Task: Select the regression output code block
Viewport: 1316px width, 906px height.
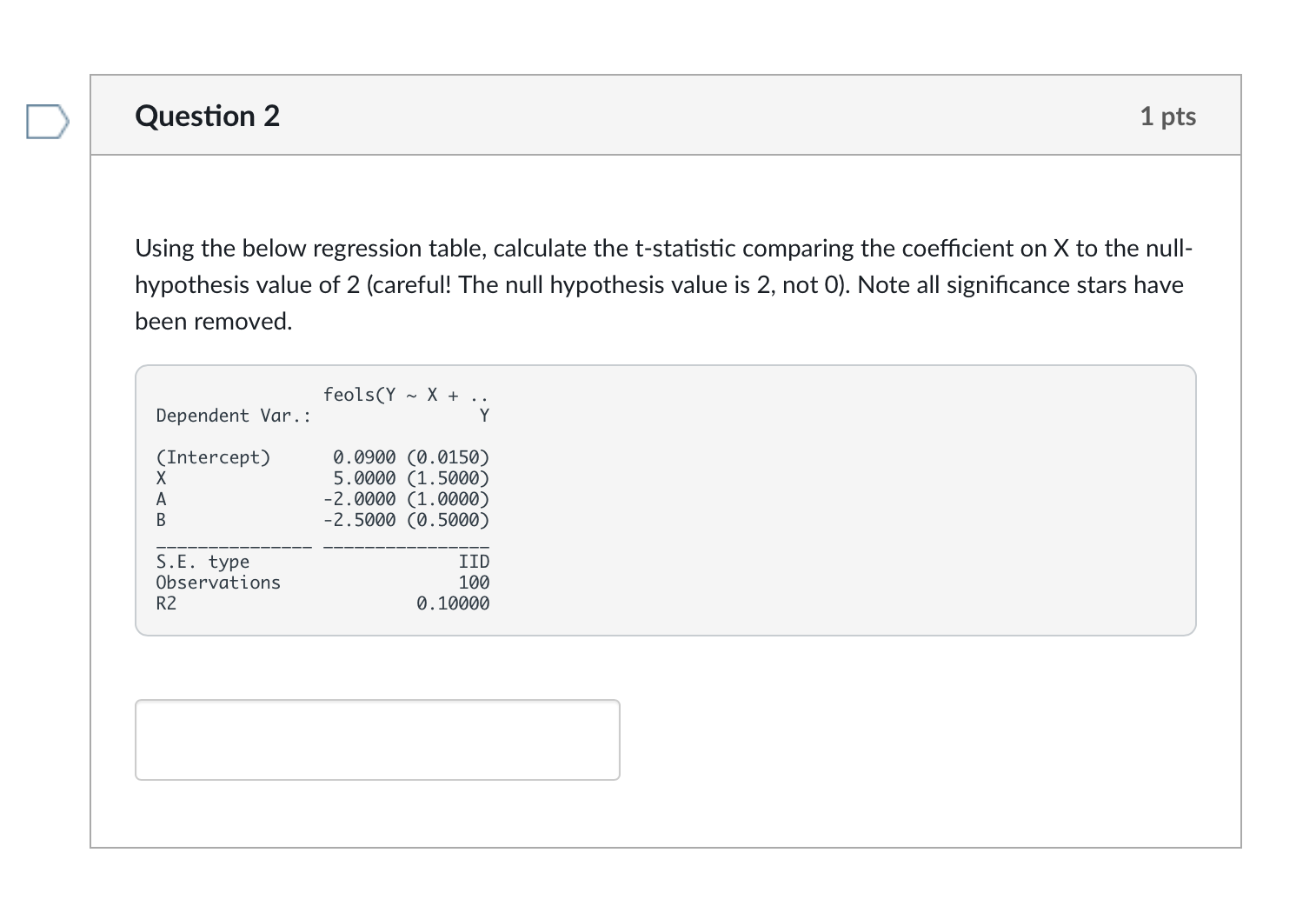Action: [x=665, y=500]
